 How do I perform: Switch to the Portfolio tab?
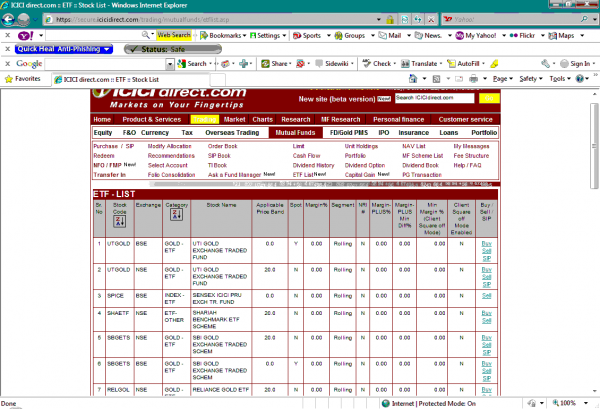484,133
